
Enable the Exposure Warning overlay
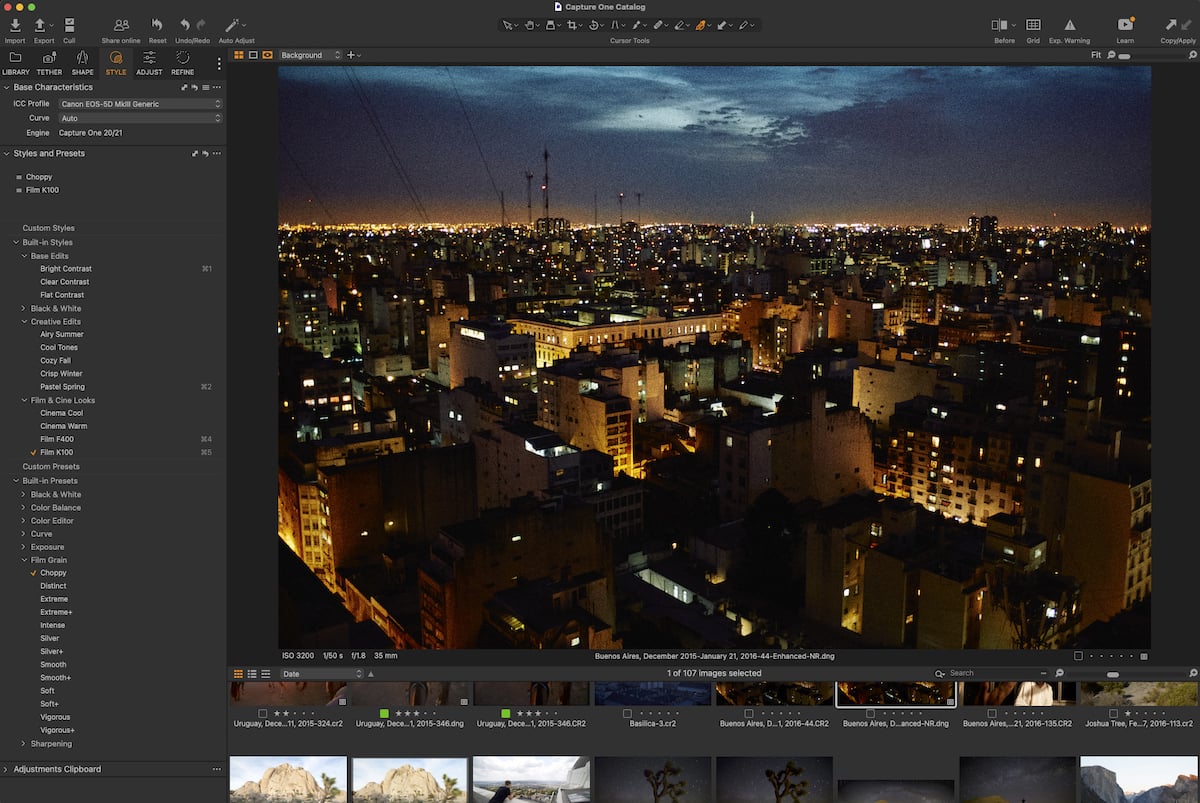click(x=1069, y=27)
